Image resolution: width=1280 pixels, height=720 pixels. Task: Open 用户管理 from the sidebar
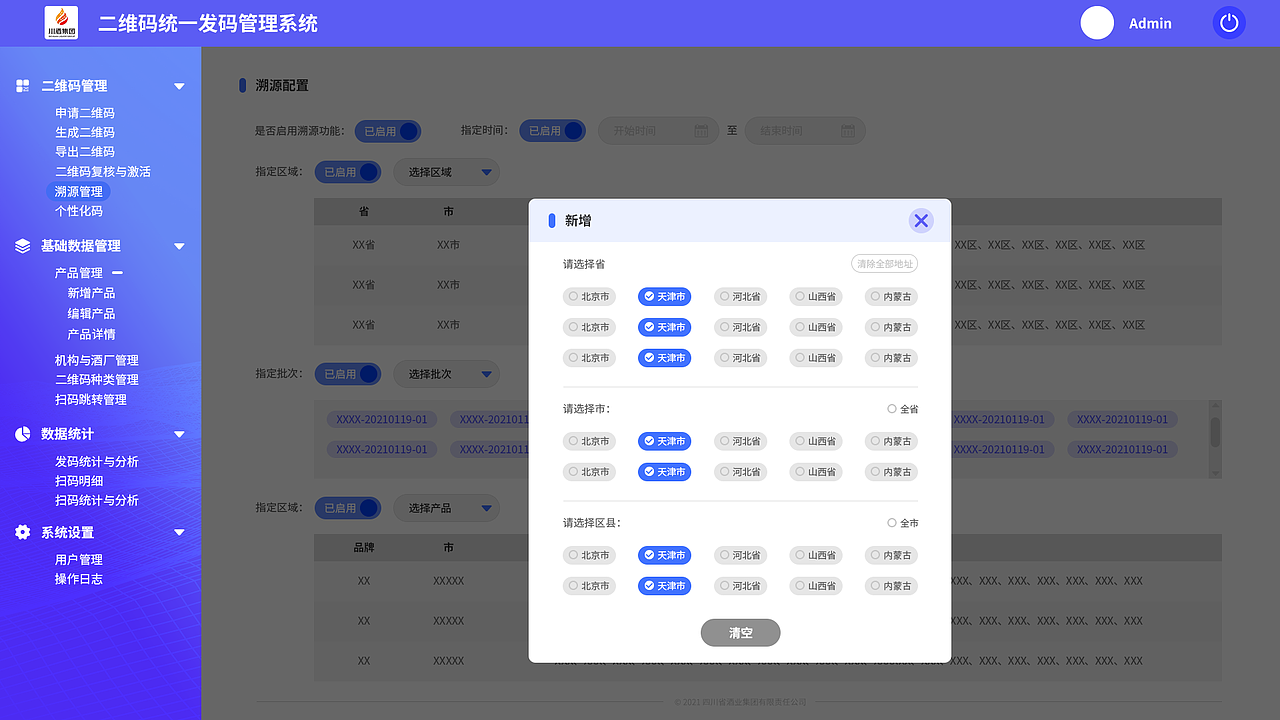point(81,559)
